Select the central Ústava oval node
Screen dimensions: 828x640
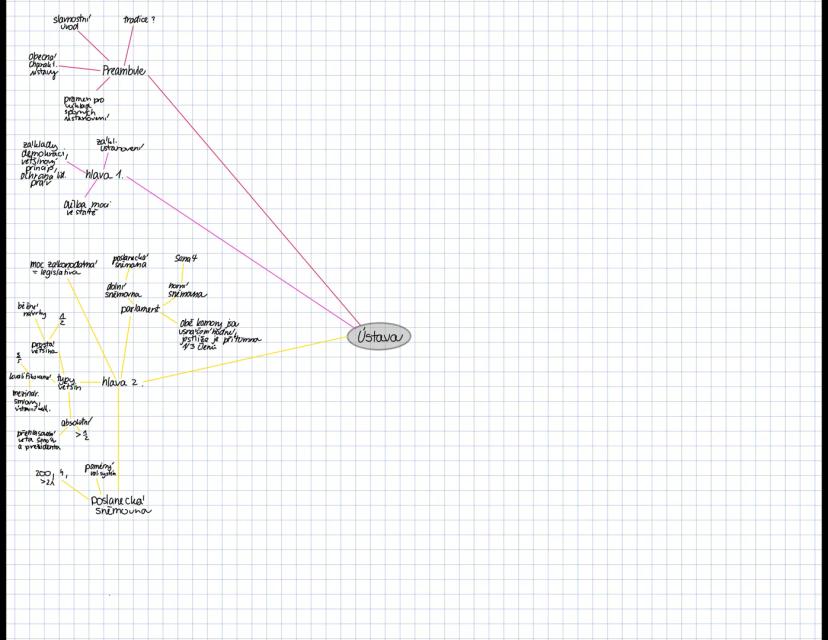click(379, 337)
